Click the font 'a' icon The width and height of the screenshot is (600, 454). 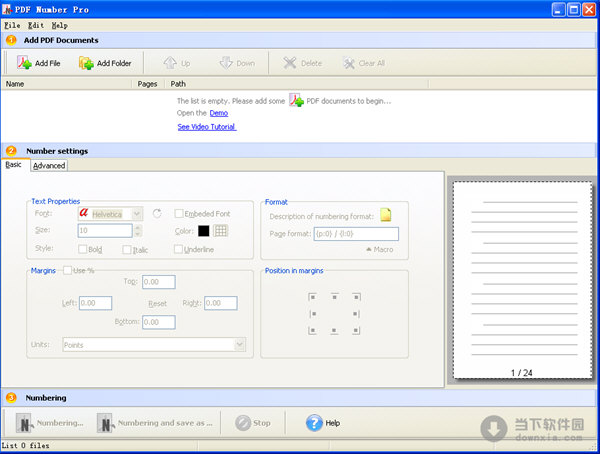click(x=84, y=212)
